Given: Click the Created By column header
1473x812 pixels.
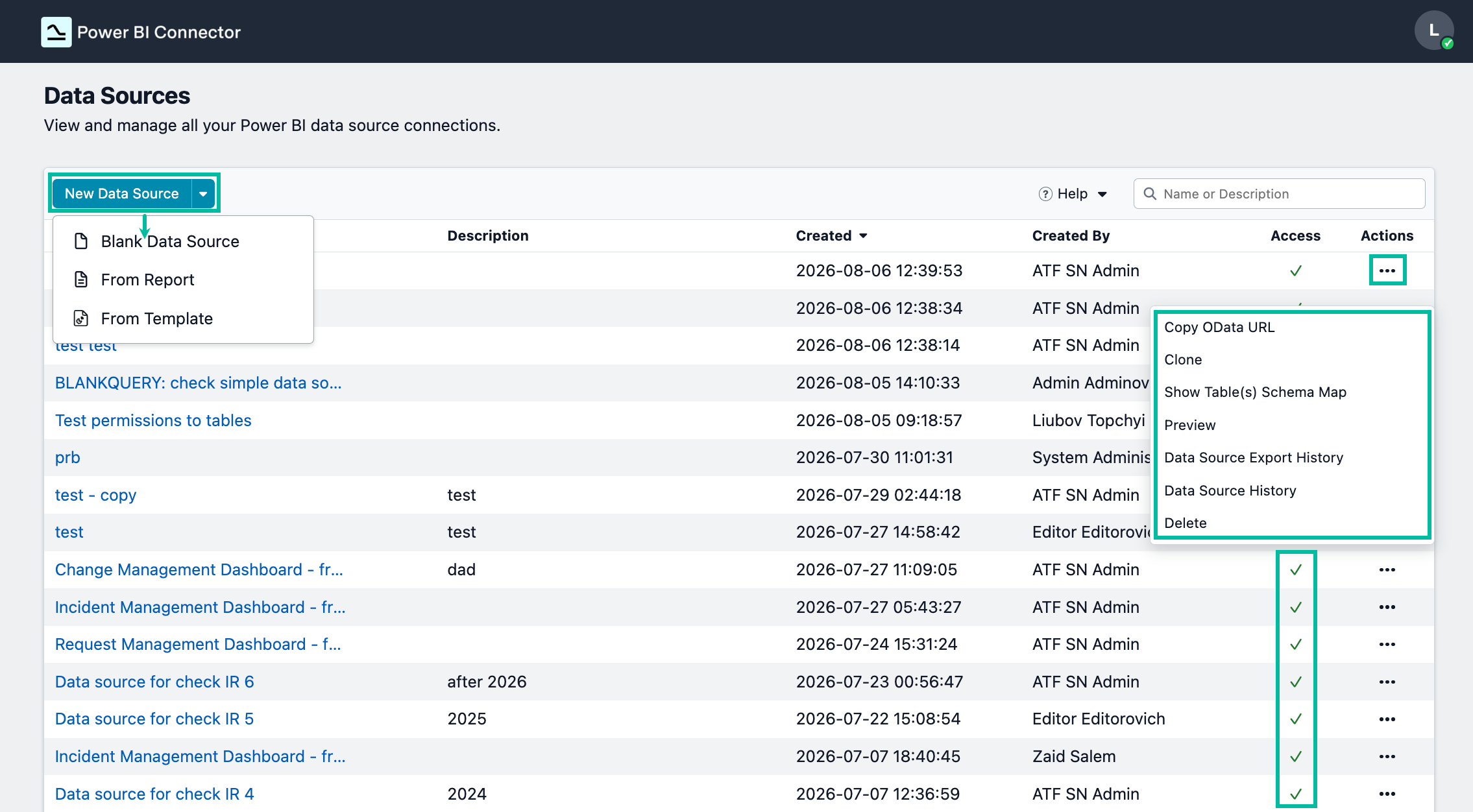Looking at the screenshot, I should (1071, 235).
